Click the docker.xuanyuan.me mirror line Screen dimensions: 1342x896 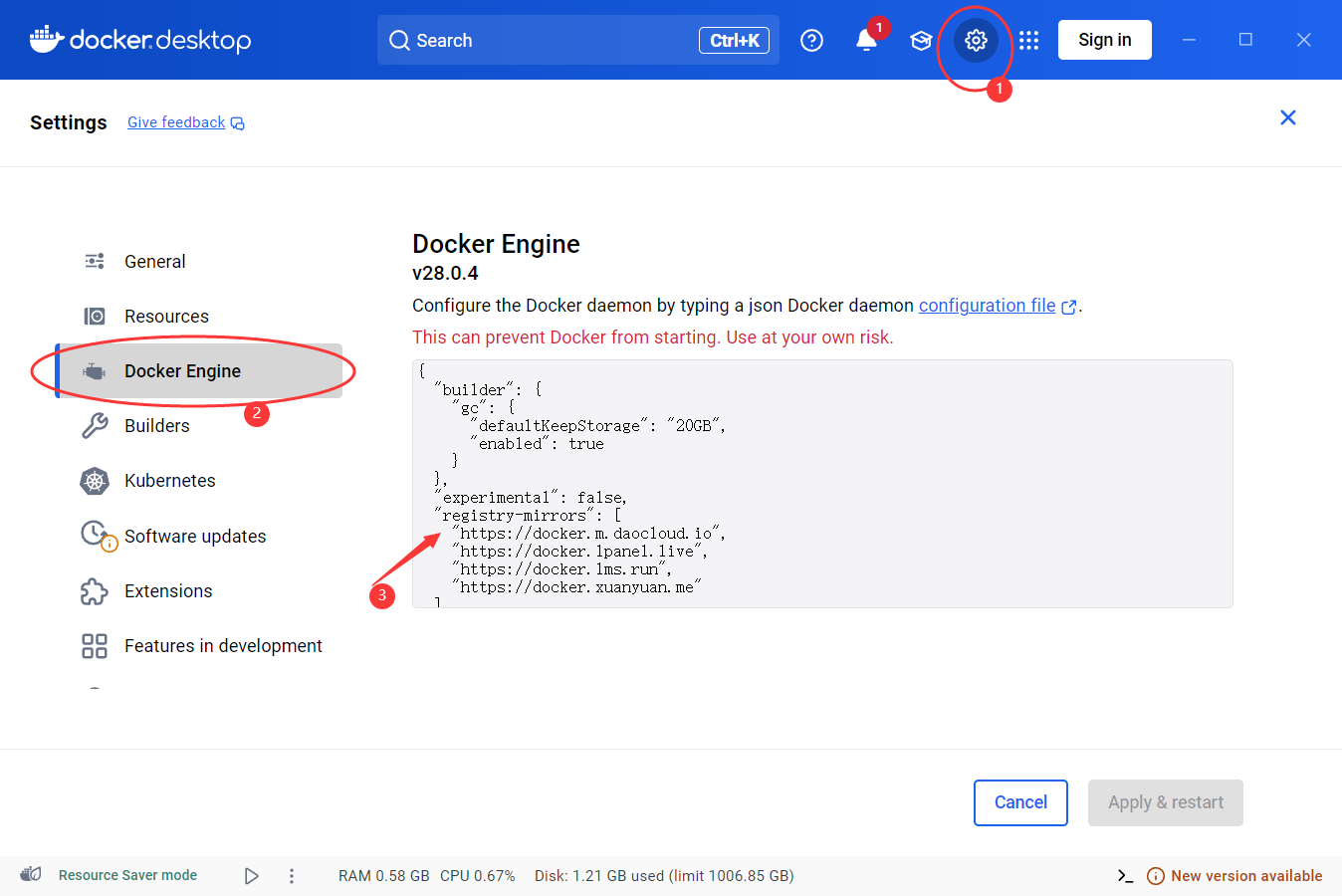(576, 587)
